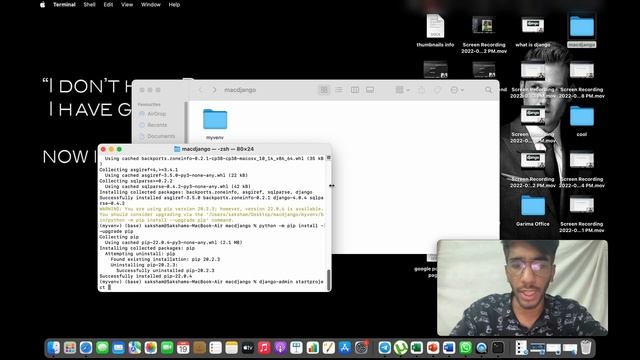
Task: Open App Store in the dock
Action: coord(345,348)
